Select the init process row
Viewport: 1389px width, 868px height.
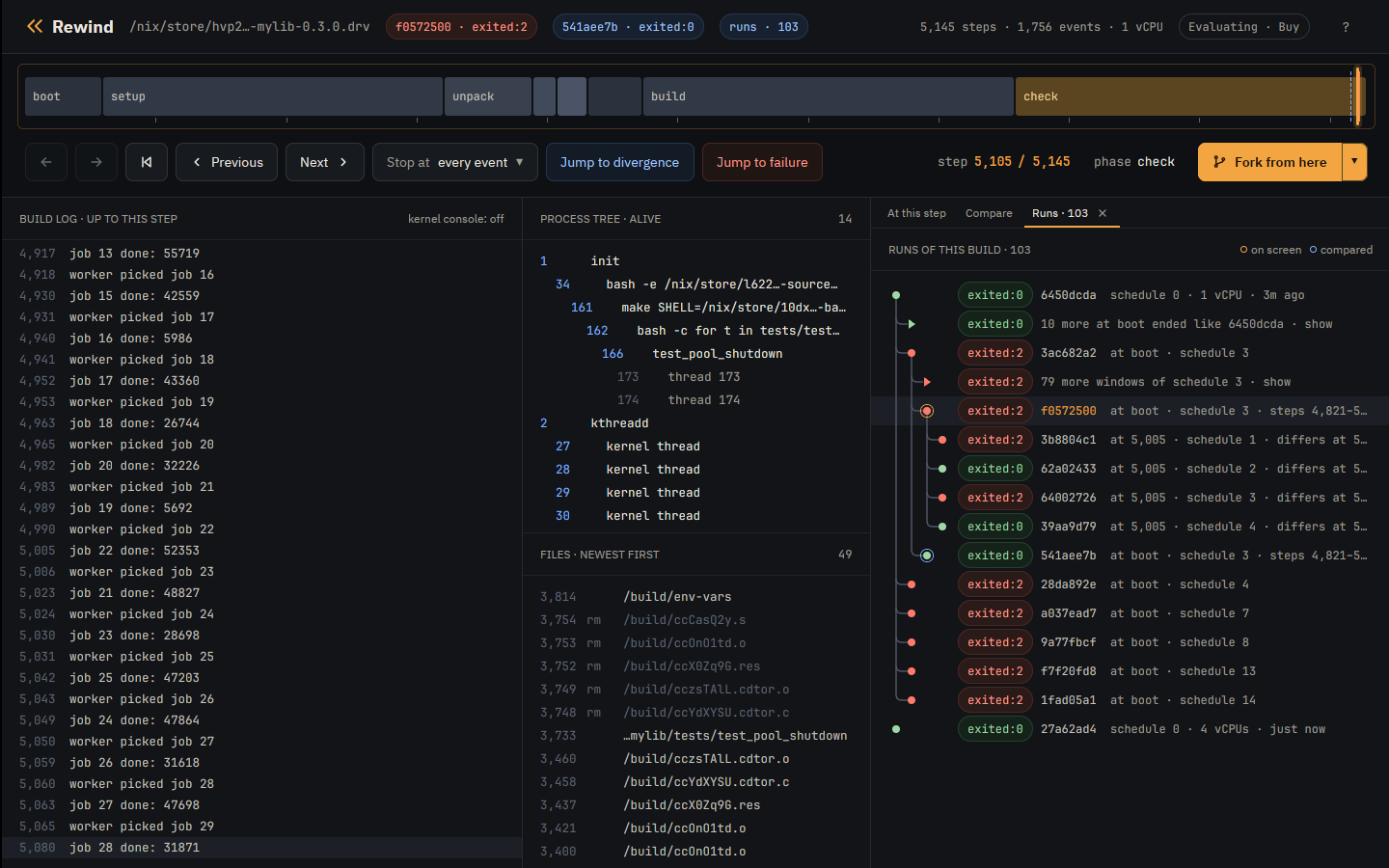(x=696, y=261)
